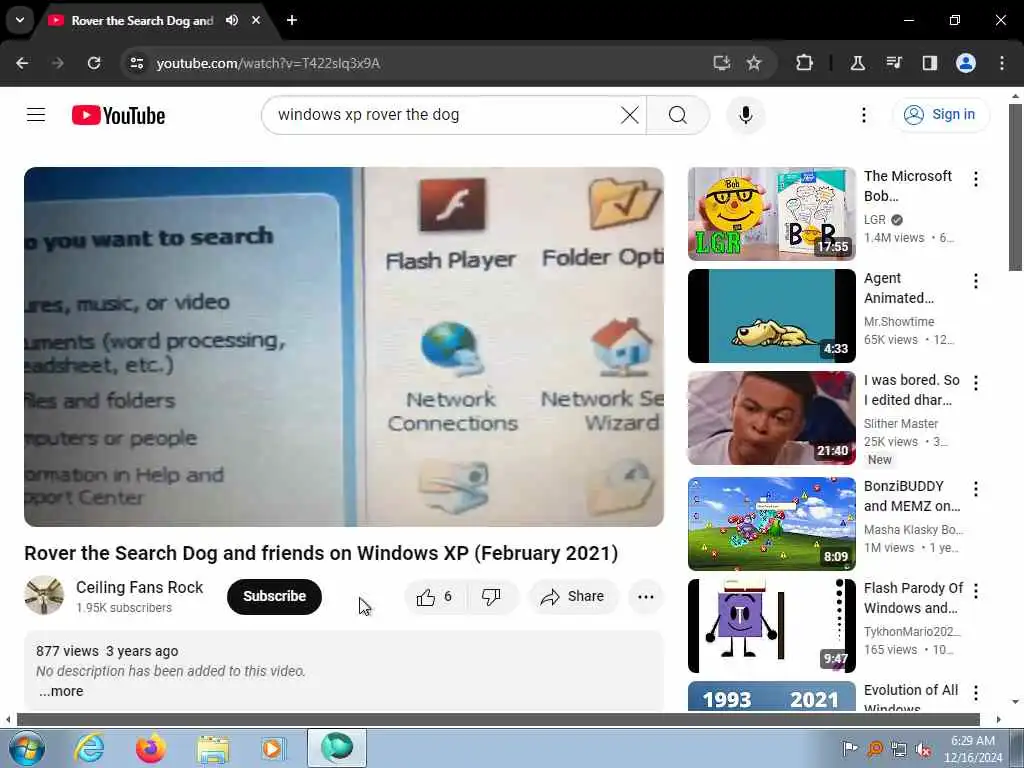
Task: Click the browser address bar URL
Action: (268, 63)
